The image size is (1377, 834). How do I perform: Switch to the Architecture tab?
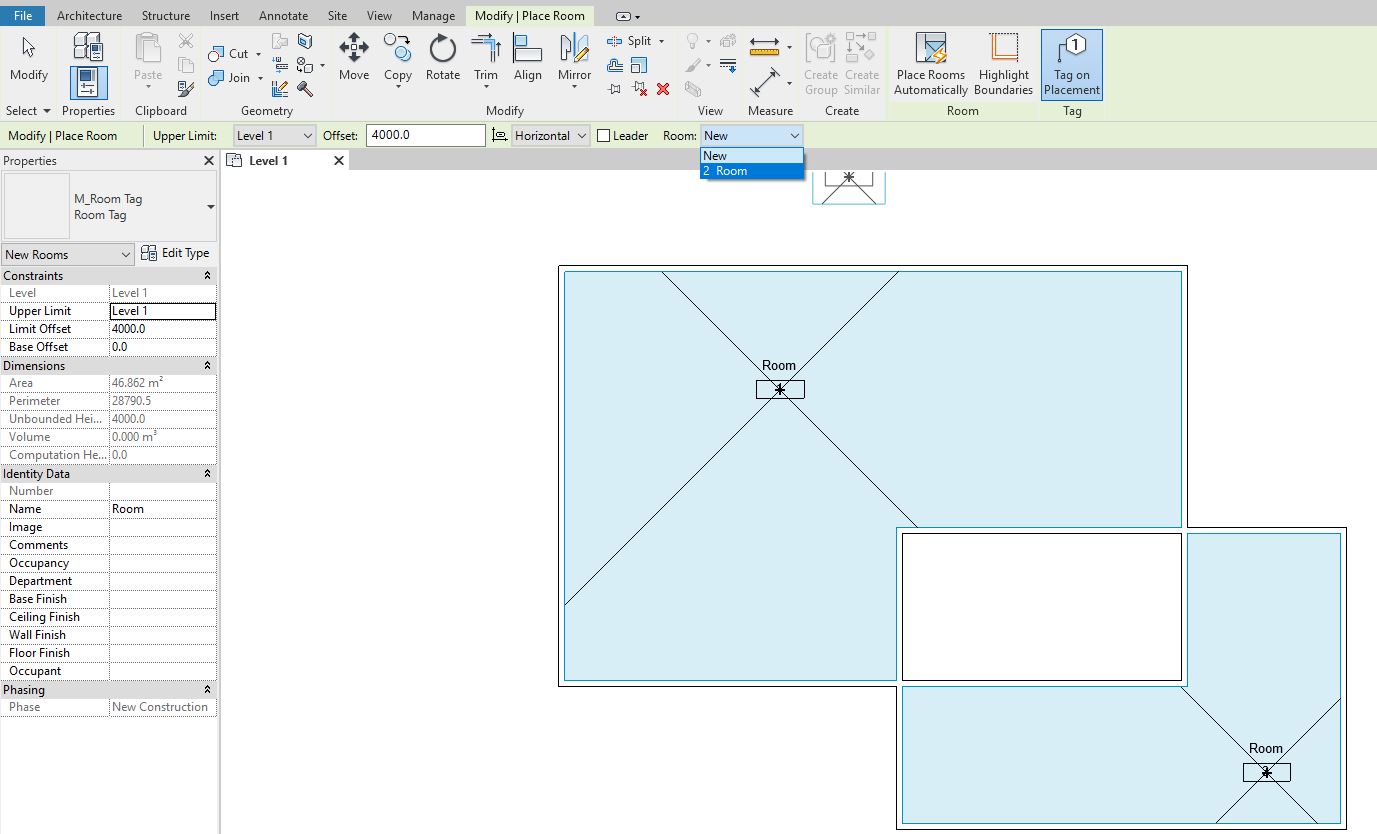[x=89, y=16]
